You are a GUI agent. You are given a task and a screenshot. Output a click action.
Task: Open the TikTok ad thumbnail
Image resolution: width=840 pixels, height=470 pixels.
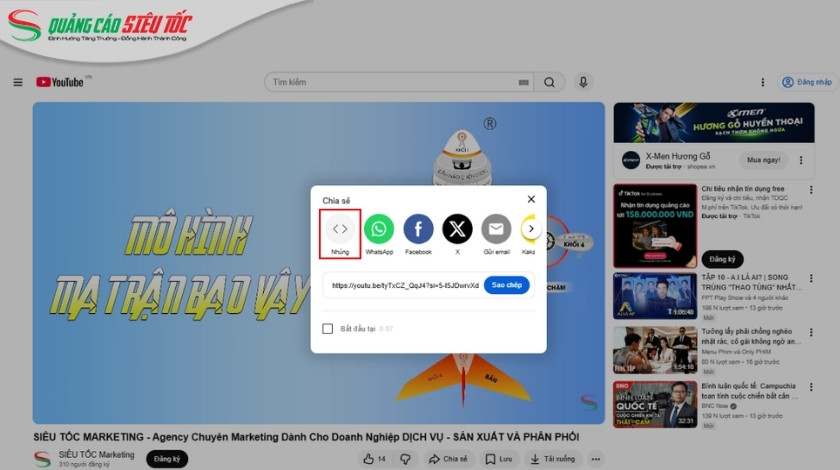pos(655,226)
